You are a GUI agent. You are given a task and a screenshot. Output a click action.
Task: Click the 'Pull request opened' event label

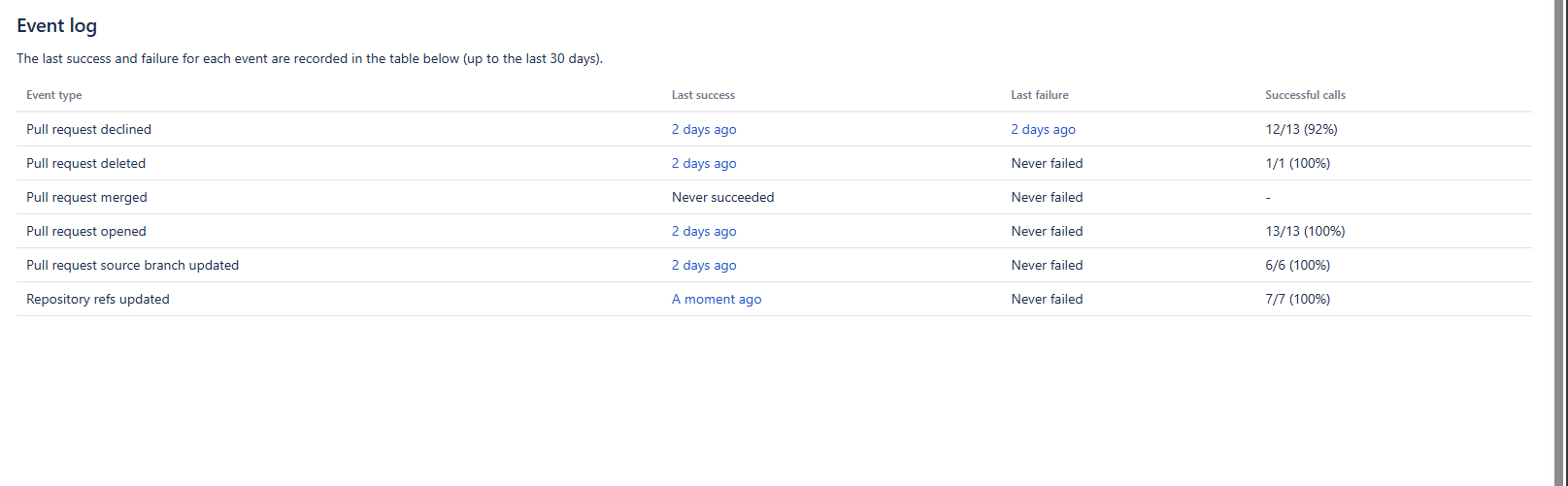pyautogui.click(x=85, y=231)
